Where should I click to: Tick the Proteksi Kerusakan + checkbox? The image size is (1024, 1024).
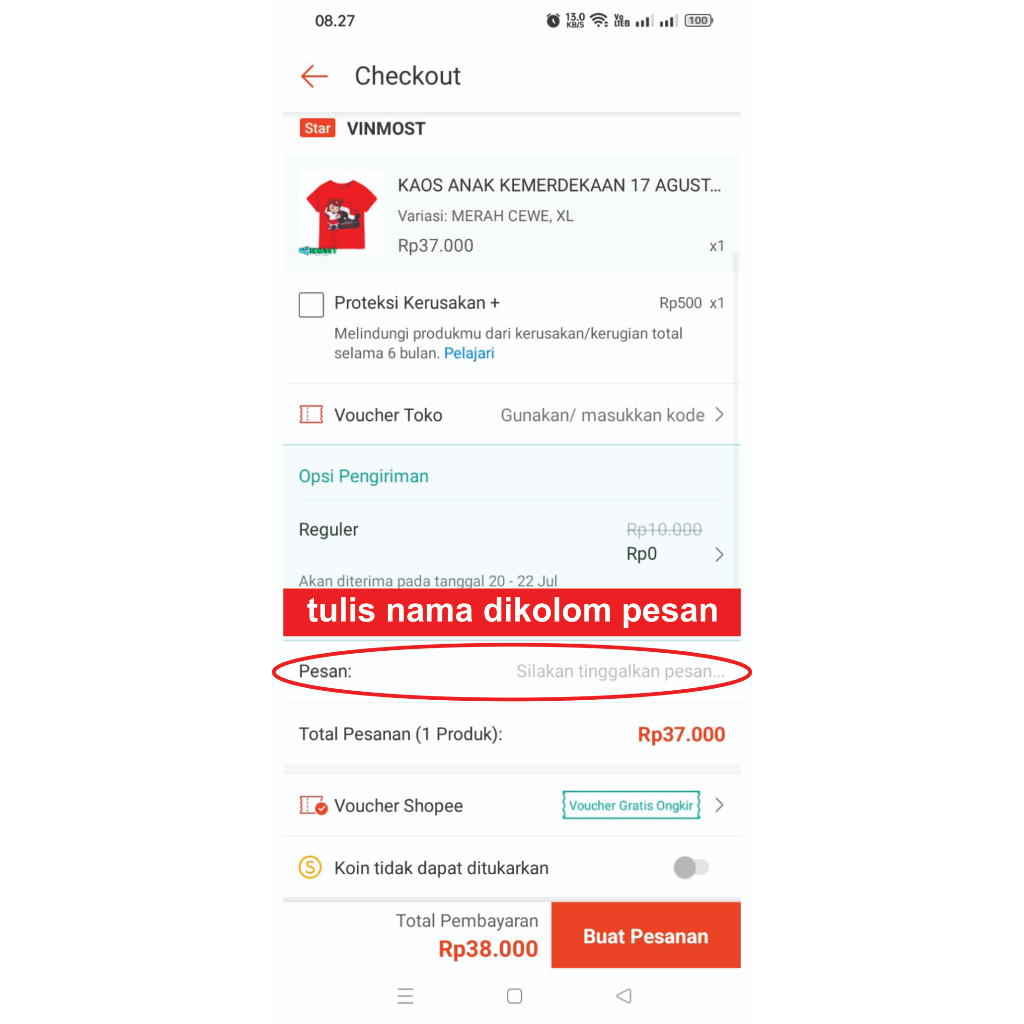[312, 304]
